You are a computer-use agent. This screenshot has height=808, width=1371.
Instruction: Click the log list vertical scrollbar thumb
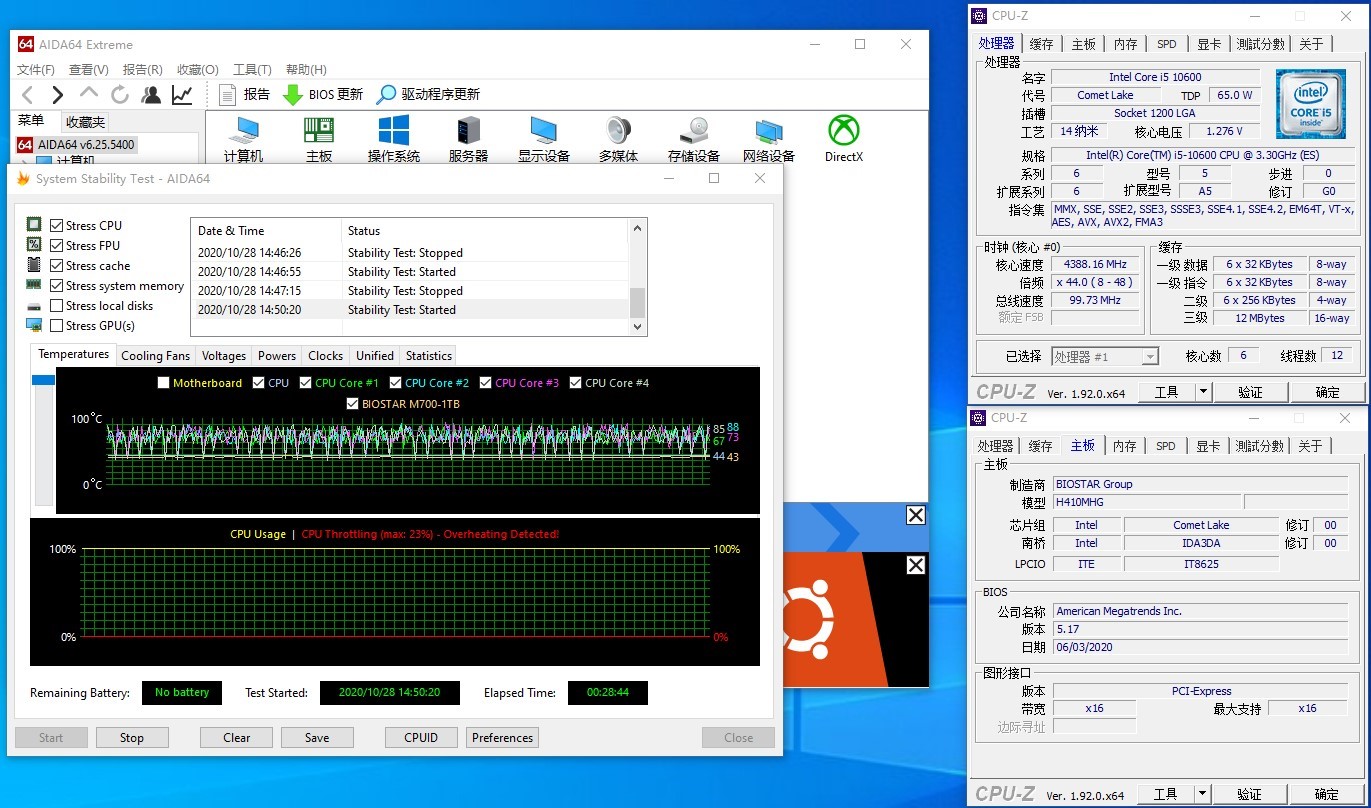click(637, 301)
